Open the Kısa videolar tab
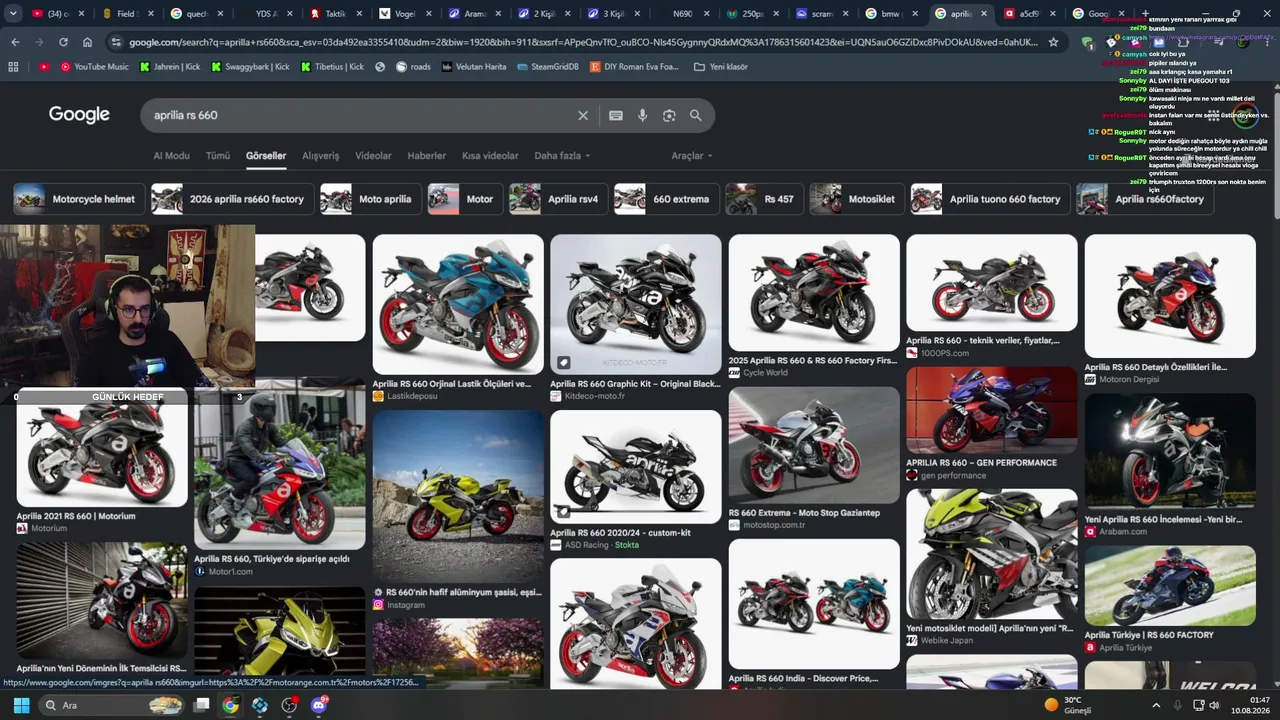This screenshot has height=720, width=1280. pyautogui.click(x=490, y=156)
